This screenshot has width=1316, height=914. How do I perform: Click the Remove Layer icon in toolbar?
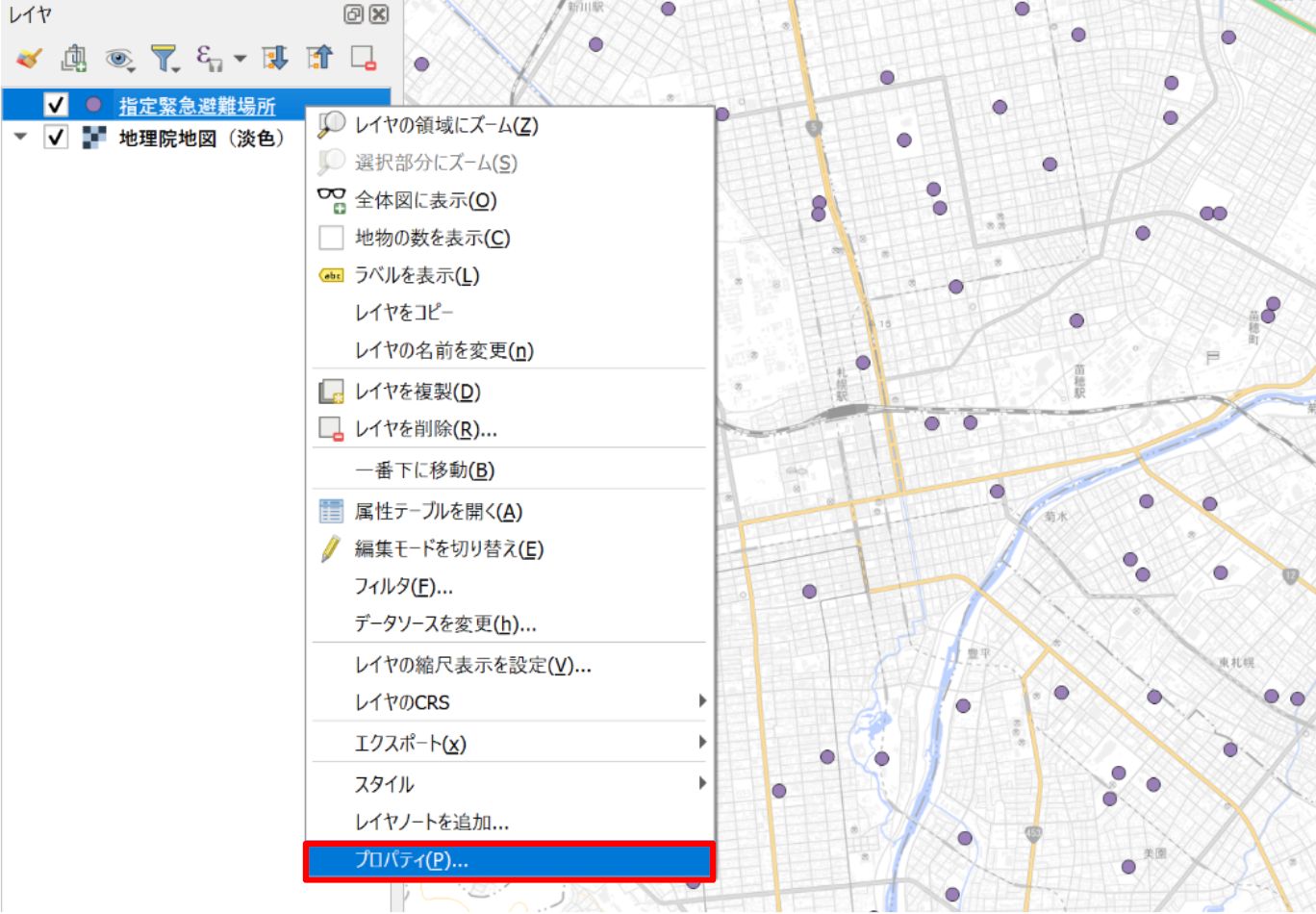pos(364,59)
